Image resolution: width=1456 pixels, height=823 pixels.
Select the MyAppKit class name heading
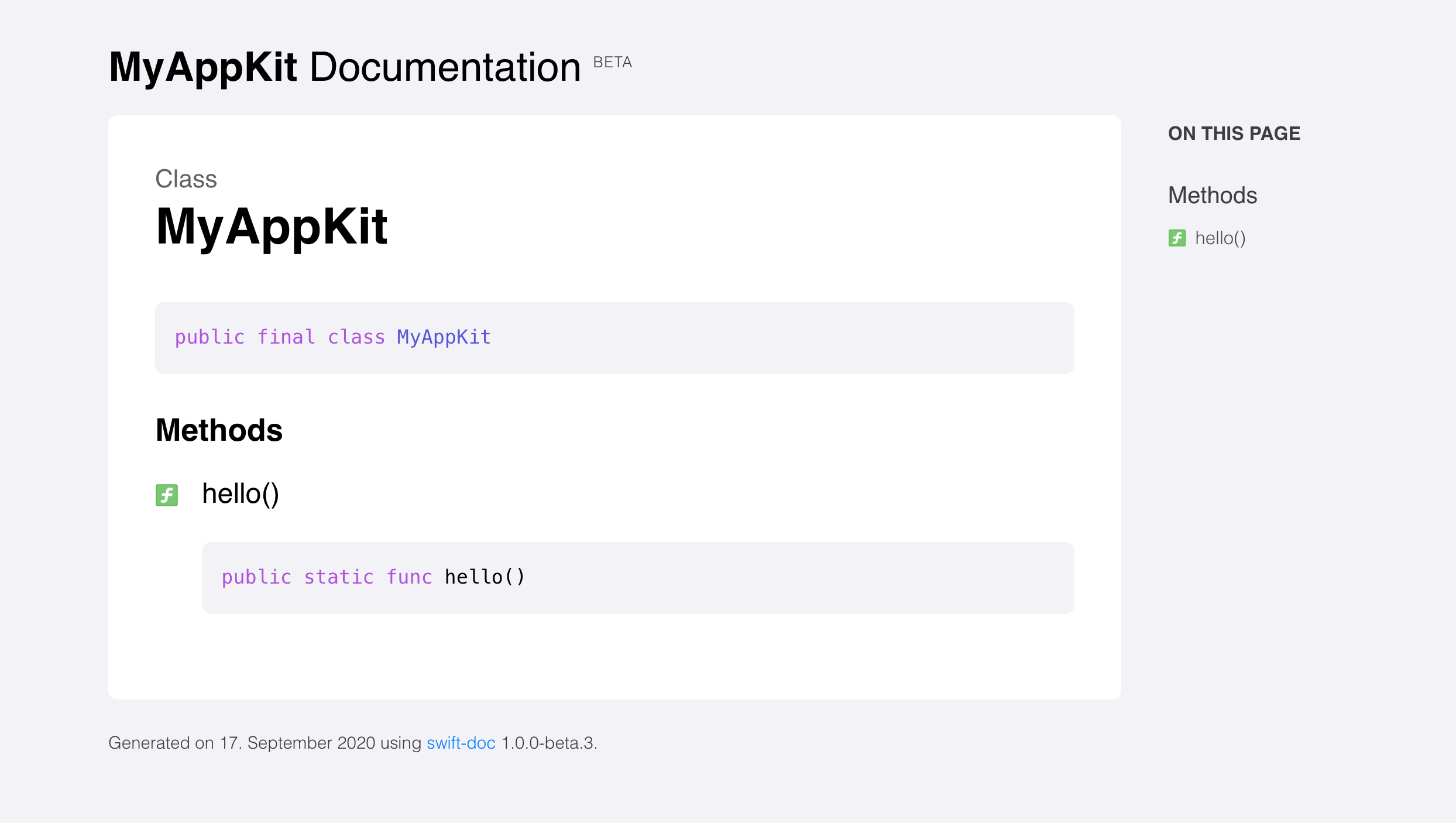click(272, 228)
